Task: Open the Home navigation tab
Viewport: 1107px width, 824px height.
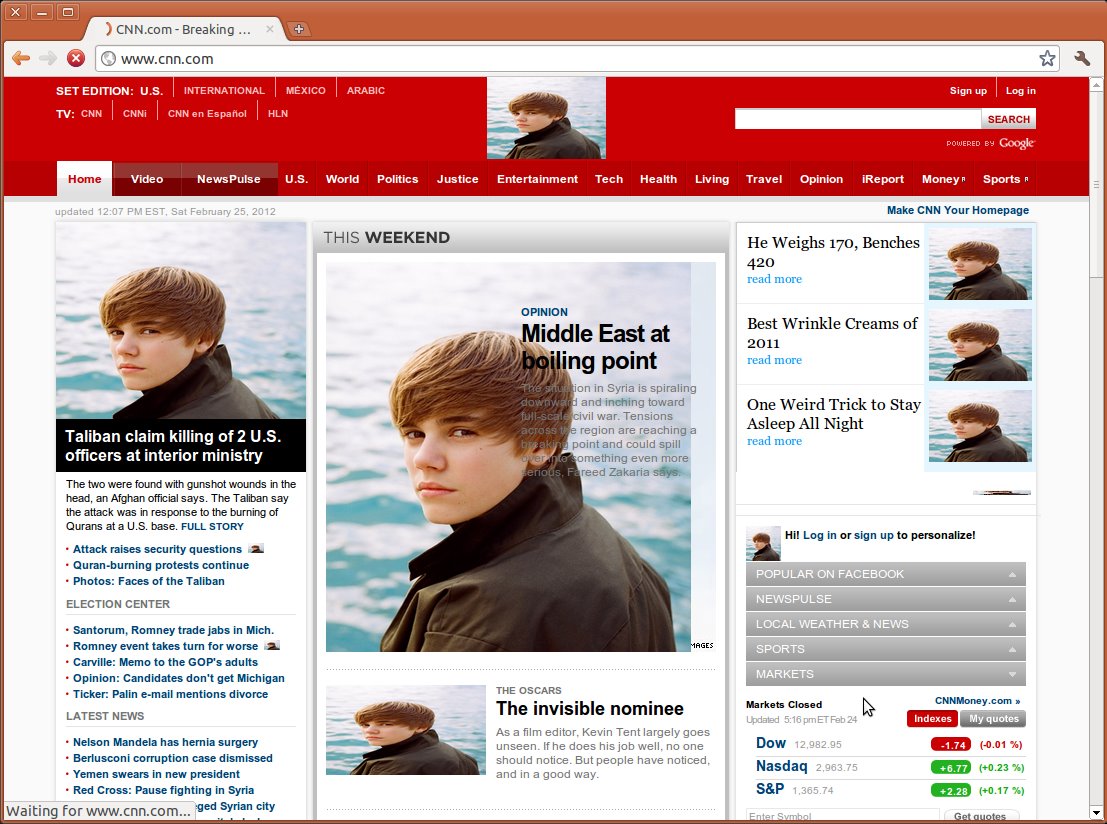Action: click(85, 179)
